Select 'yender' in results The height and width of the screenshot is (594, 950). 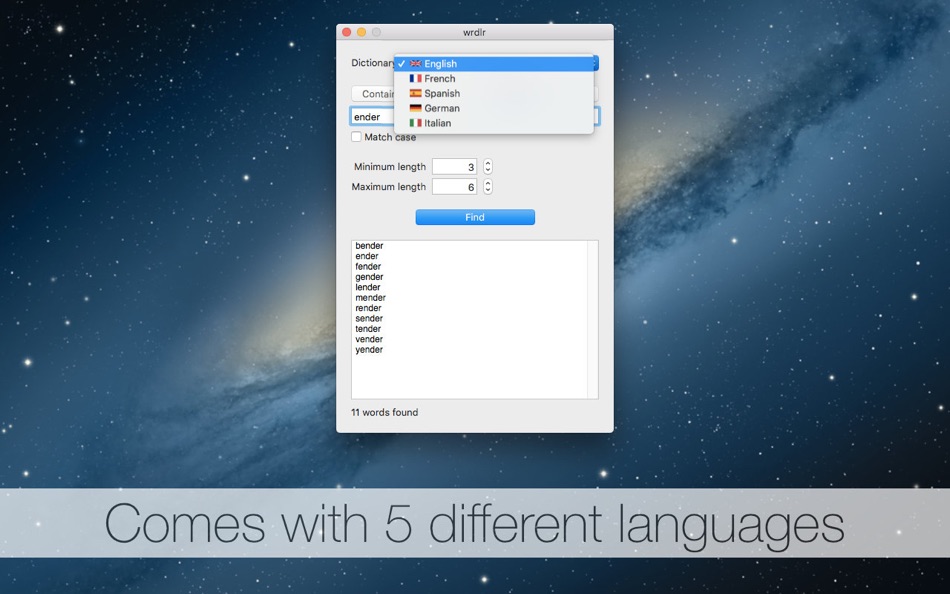coord(369,349)
